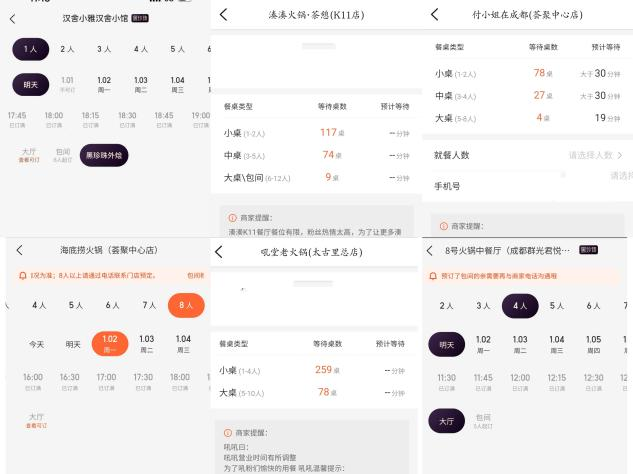The height and width of the screenshot is (474, 633).
Task: Tap 大厅 tab in 8号火锅中餐厅 screen
Action: pyautogui.click(x=446, y=421)
